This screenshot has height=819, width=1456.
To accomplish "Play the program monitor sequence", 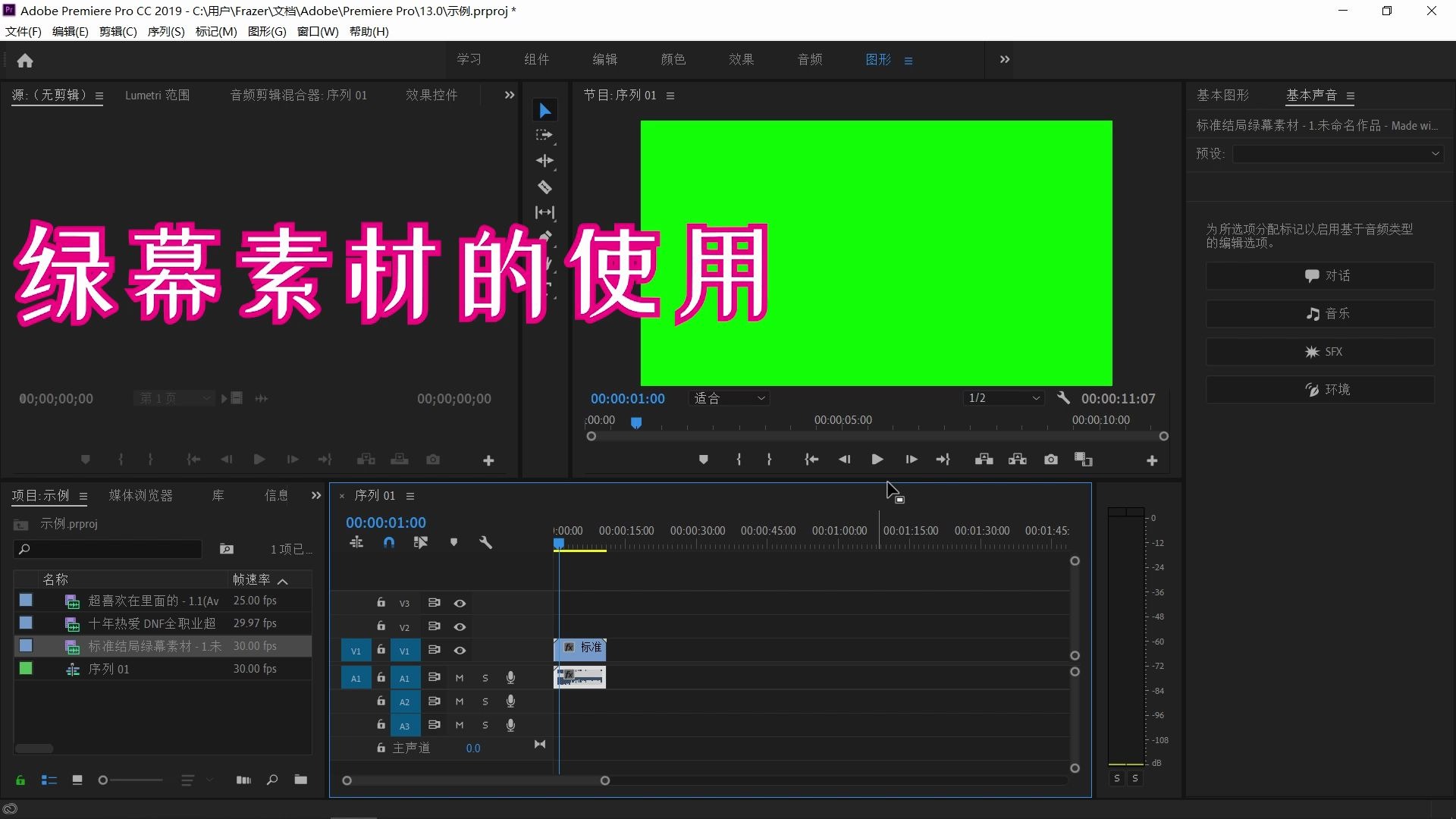I will 877,460.
